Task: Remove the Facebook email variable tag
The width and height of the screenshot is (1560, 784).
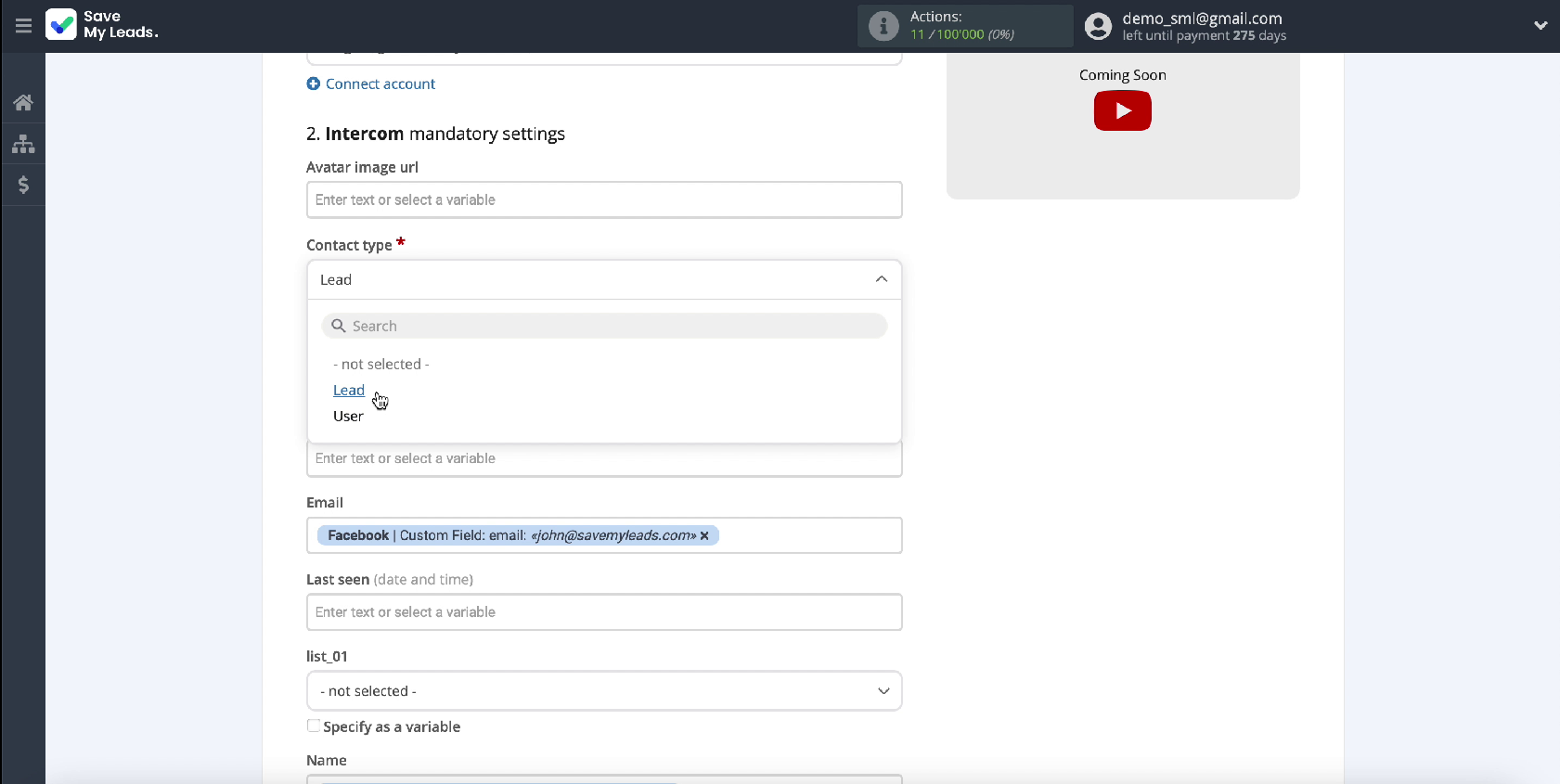Action: click(x=704, y=535)
